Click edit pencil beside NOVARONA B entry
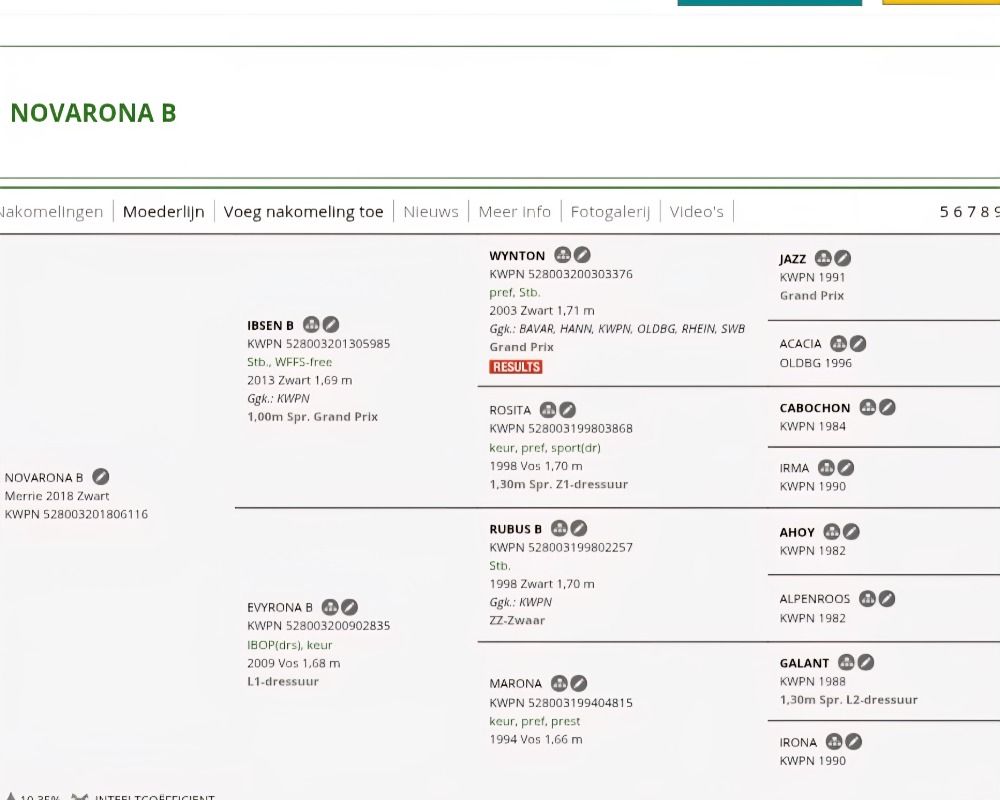This screenshot has width=1000, height=800. point(101,477)
